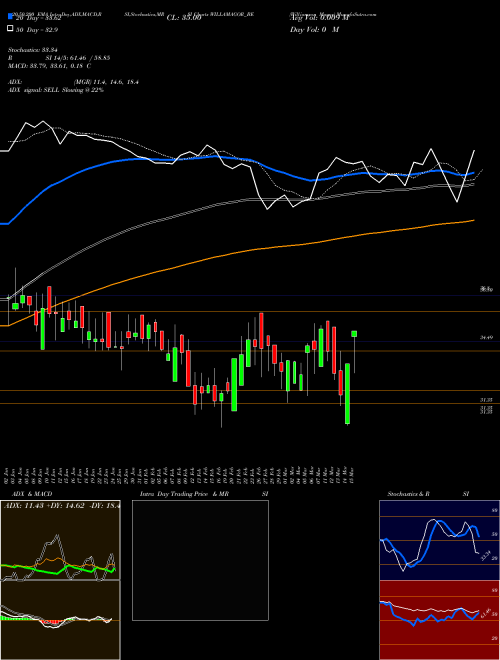Screen dimensions: 500x660
Task: Select the RSI 14/3 '61.46 / 58.85' reading
Action: click(91, 58)
